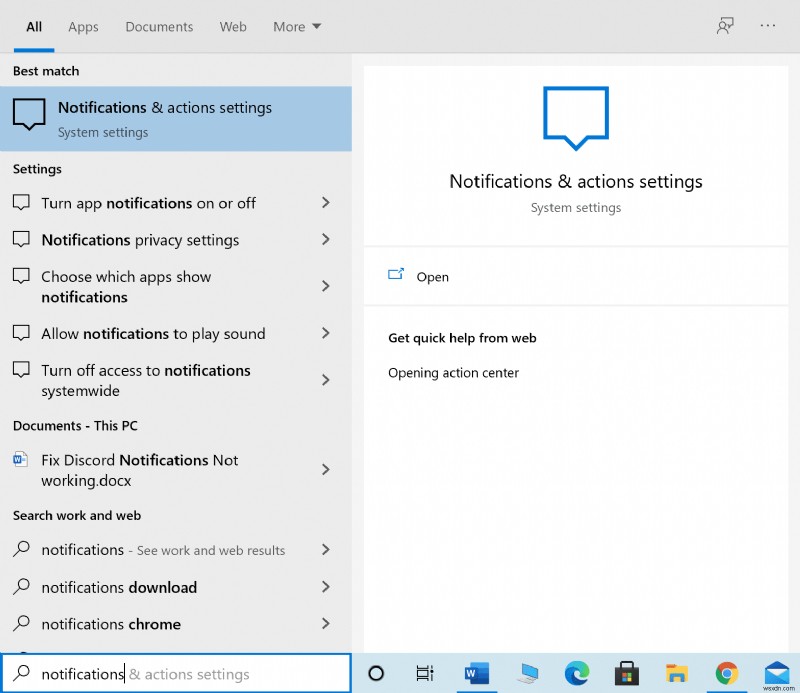Open Microsoft Store taskbar icon

626,673
